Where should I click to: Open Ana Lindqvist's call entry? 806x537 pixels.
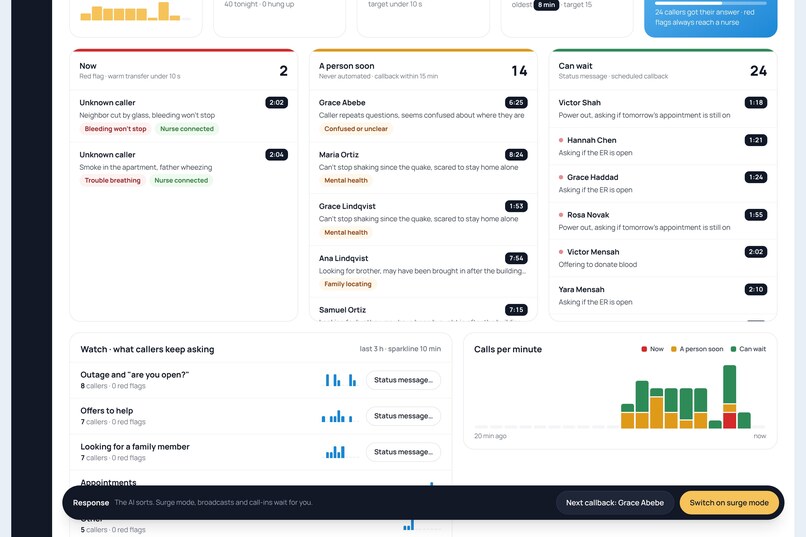[x=423, y=271]
